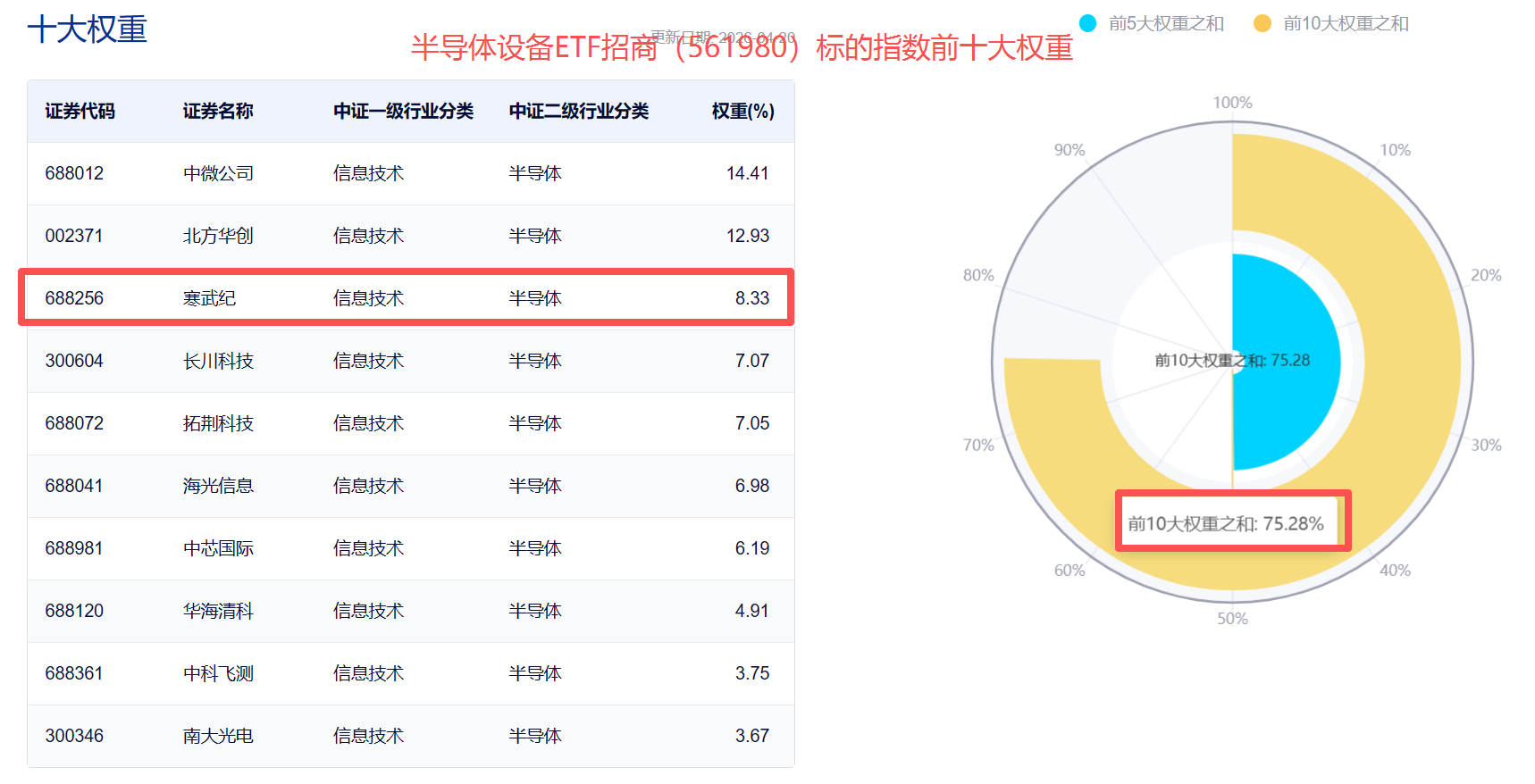The width and height of the screenshot is (1535, 784).
Task: Toggle the 前5大权重之和 legend label
Action: (x=1166, y=23)
